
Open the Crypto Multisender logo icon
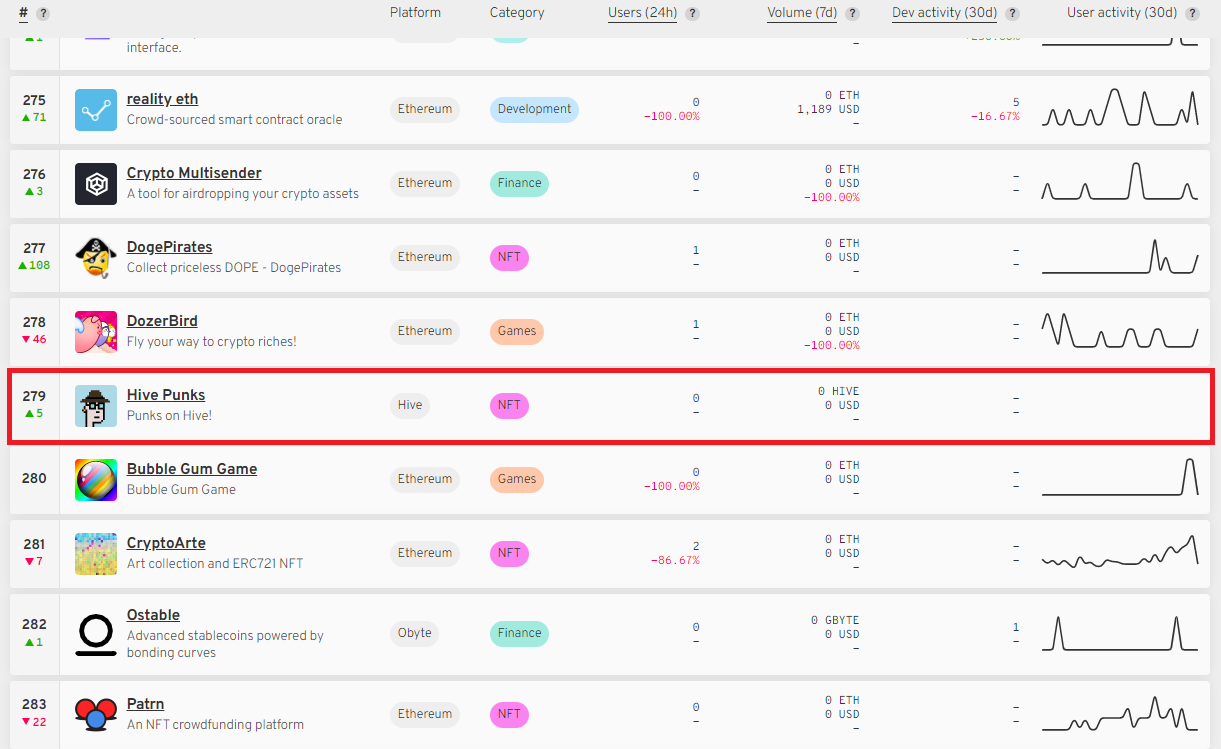(x=96, y=184)
